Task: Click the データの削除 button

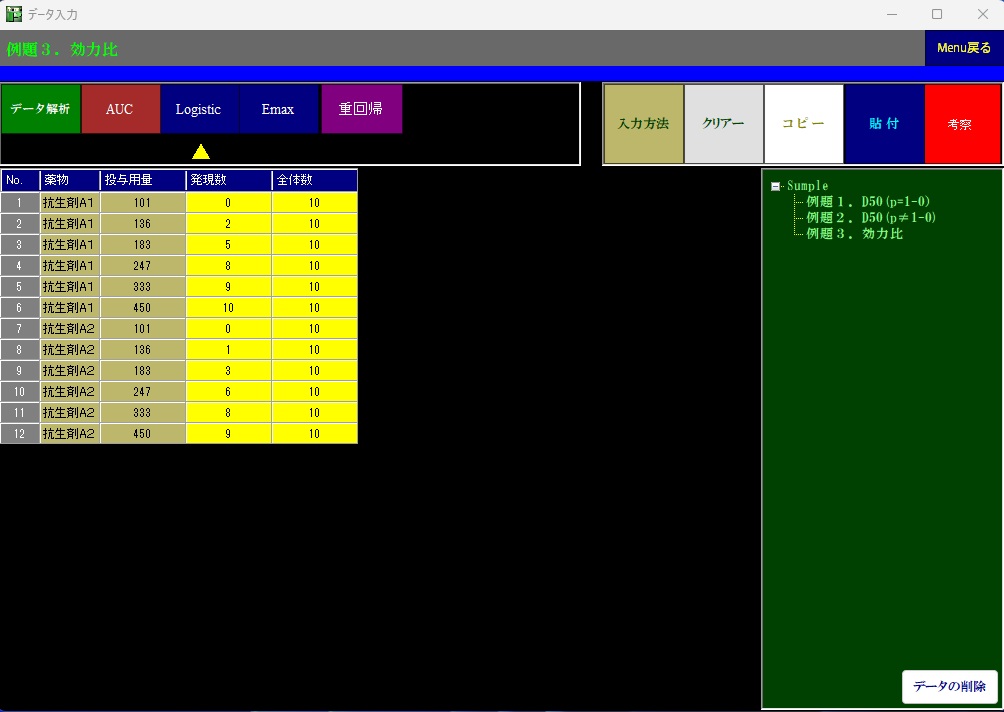Action: 949,686
